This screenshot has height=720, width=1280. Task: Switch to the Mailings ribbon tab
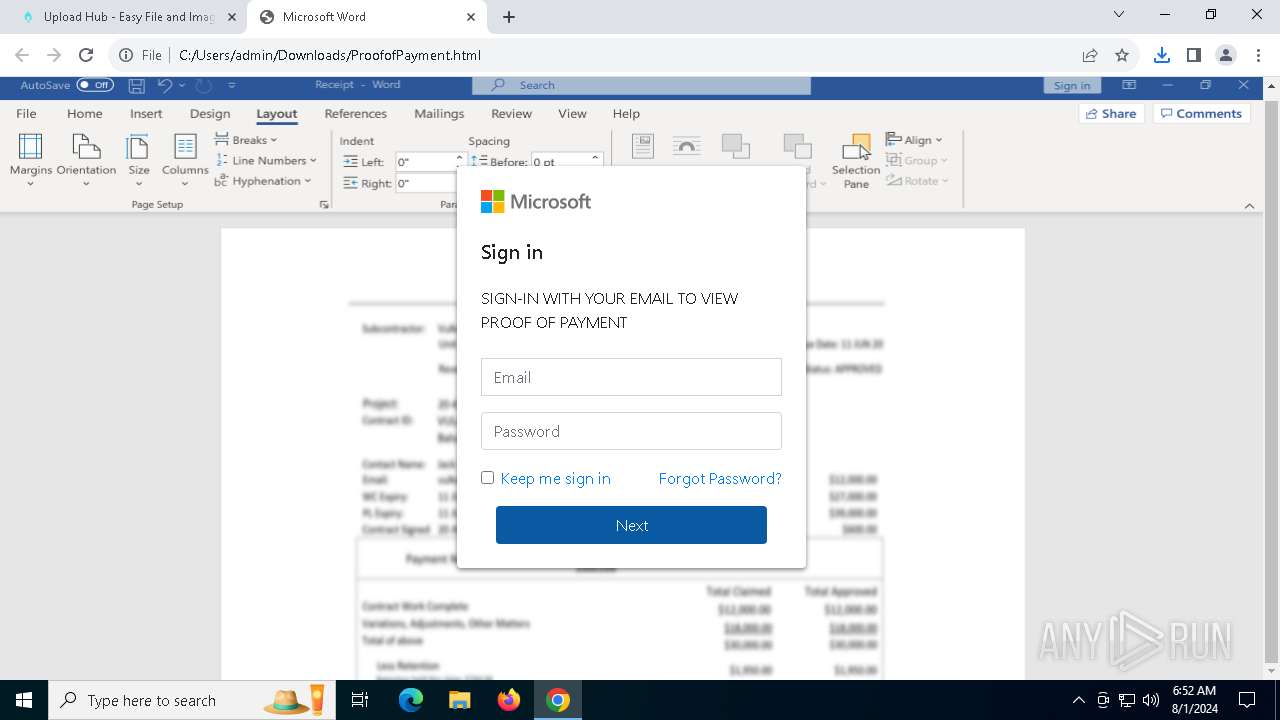439,114
